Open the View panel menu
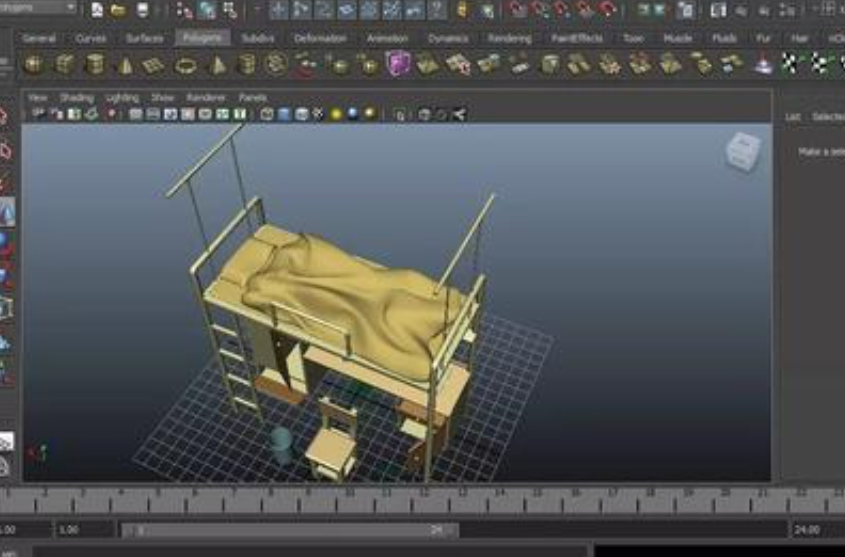The image size is (845, 557). coord(38,98)
